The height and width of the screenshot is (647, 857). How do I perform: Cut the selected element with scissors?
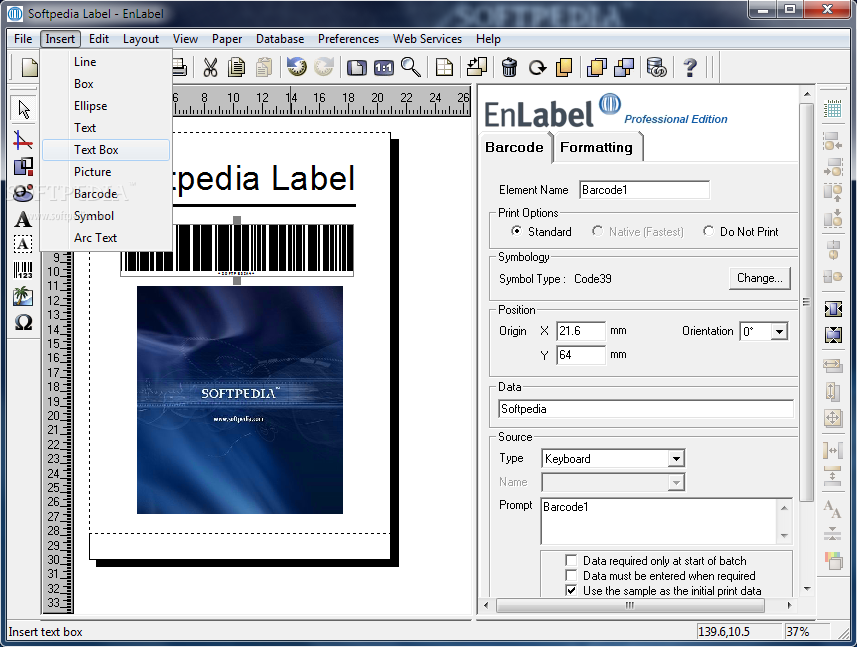point(210,67)
